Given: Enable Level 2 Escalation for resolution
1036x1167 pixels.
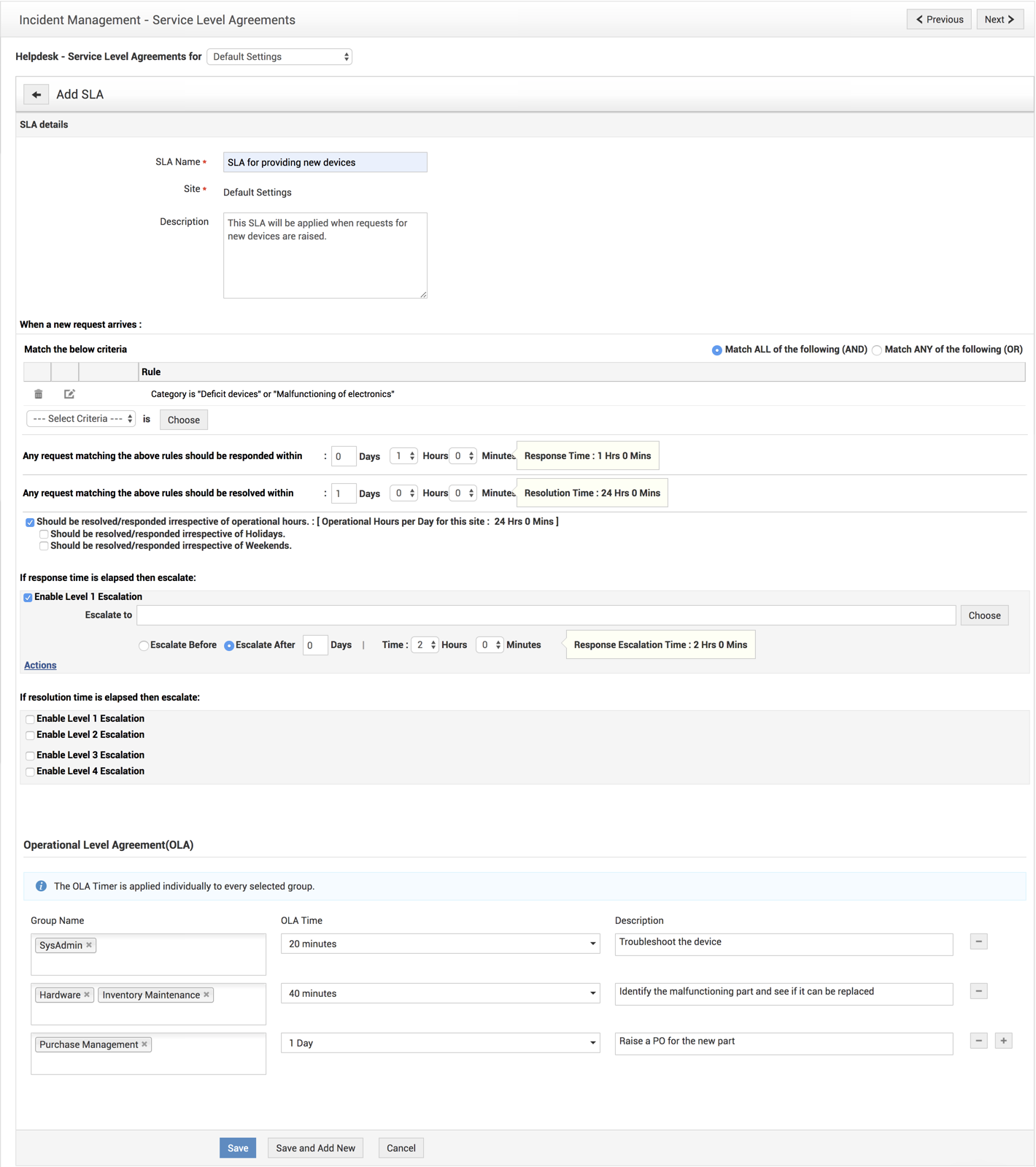Looking at the screenshot, I should tap(30, 736).
